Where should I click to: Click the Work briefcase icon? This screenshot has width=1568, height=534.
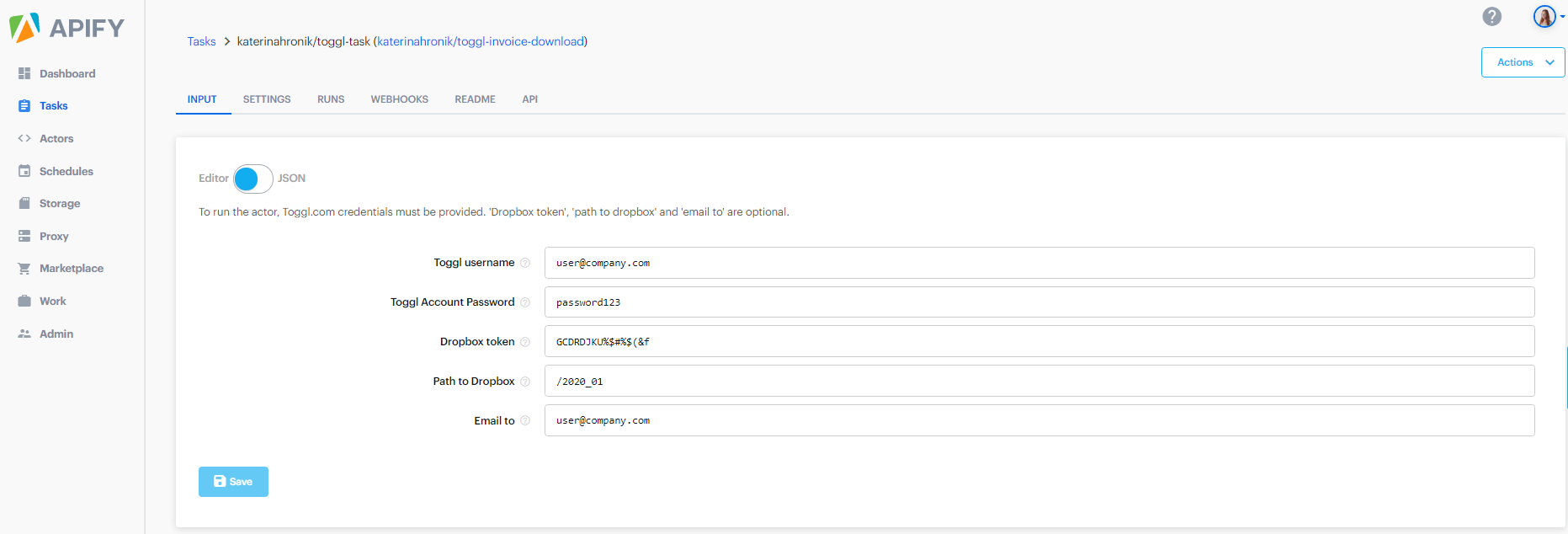coord(24,301)
